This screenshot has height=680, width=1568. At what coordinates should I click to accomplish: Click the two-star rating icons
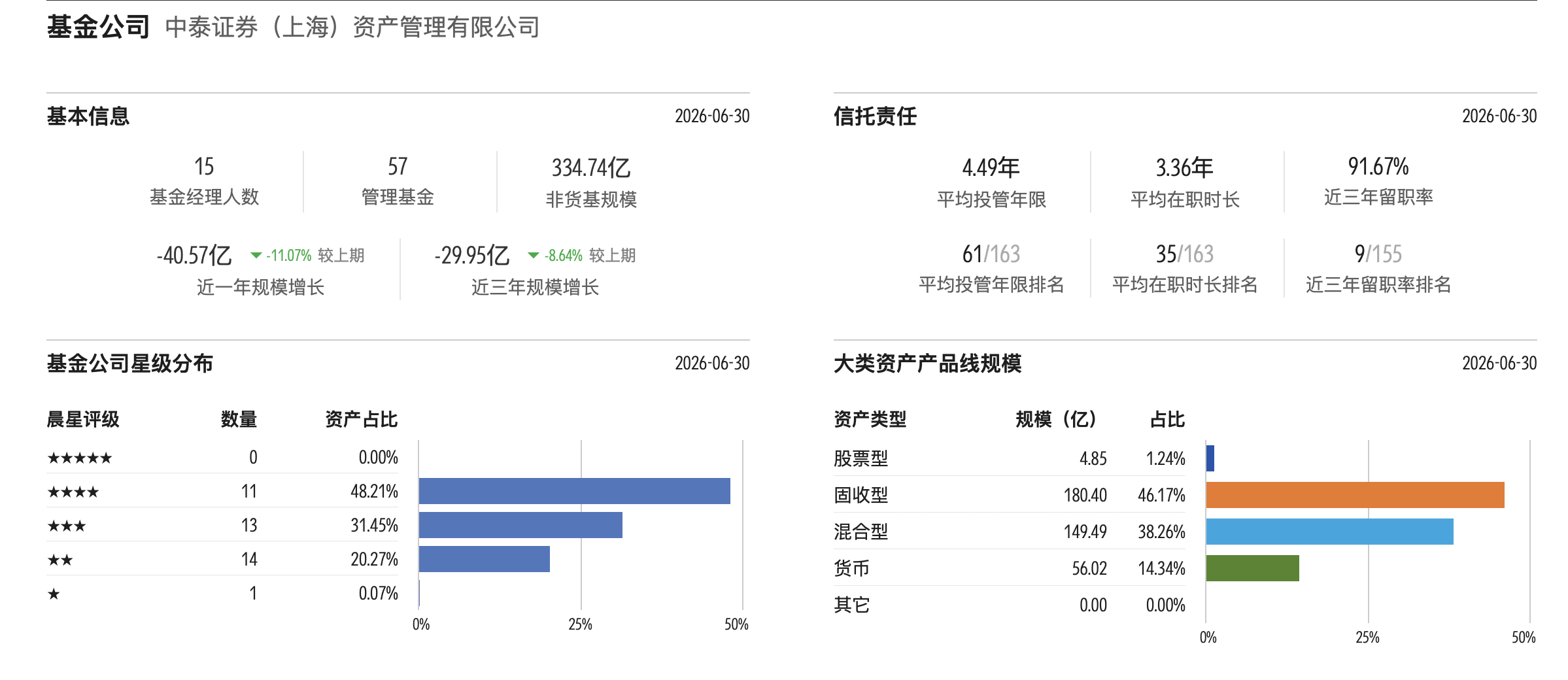pyautogui.click(x=60, y=560)
